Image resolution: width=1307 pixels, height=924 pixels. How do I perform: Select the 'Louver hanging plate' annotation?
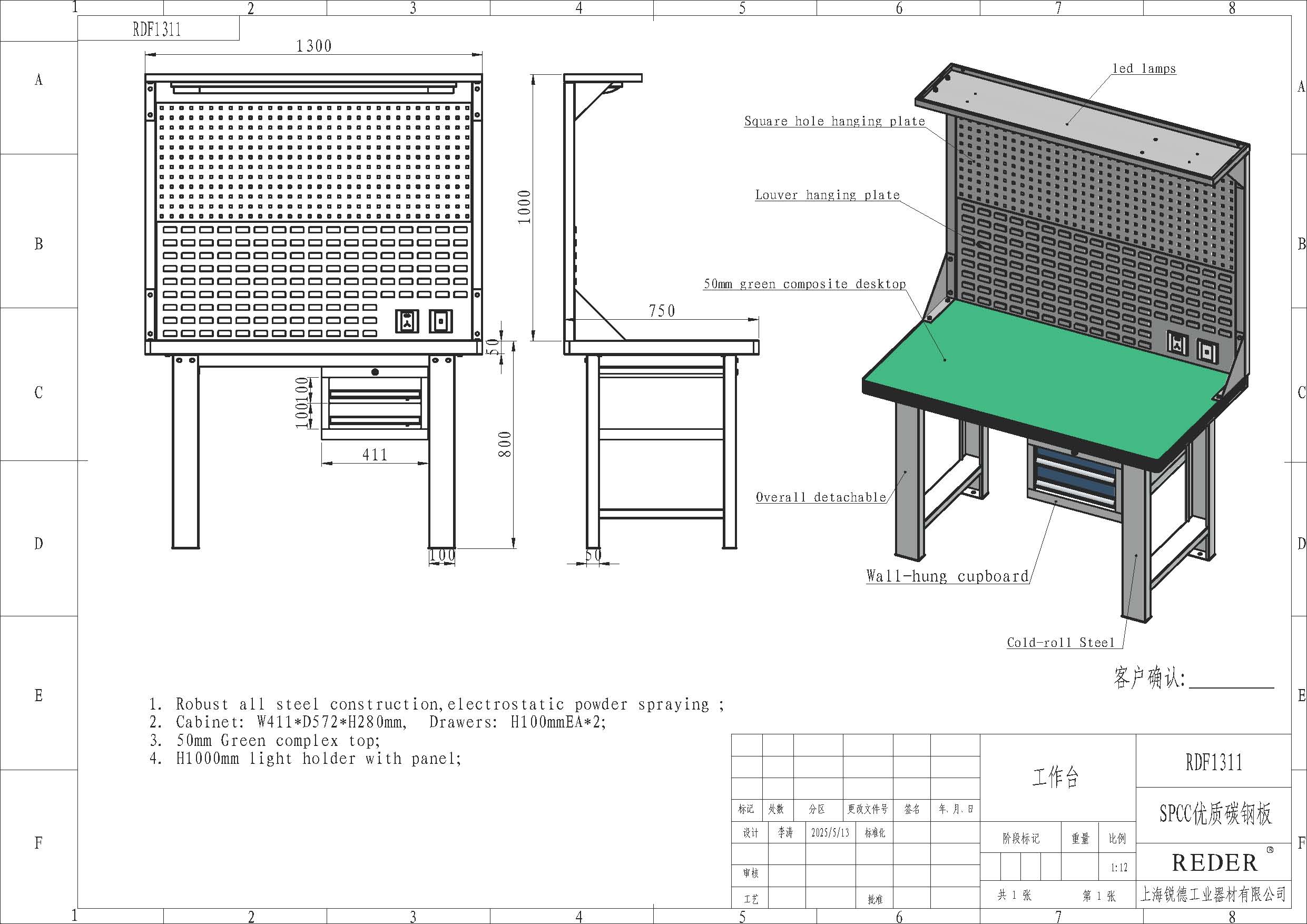[827, 195]
